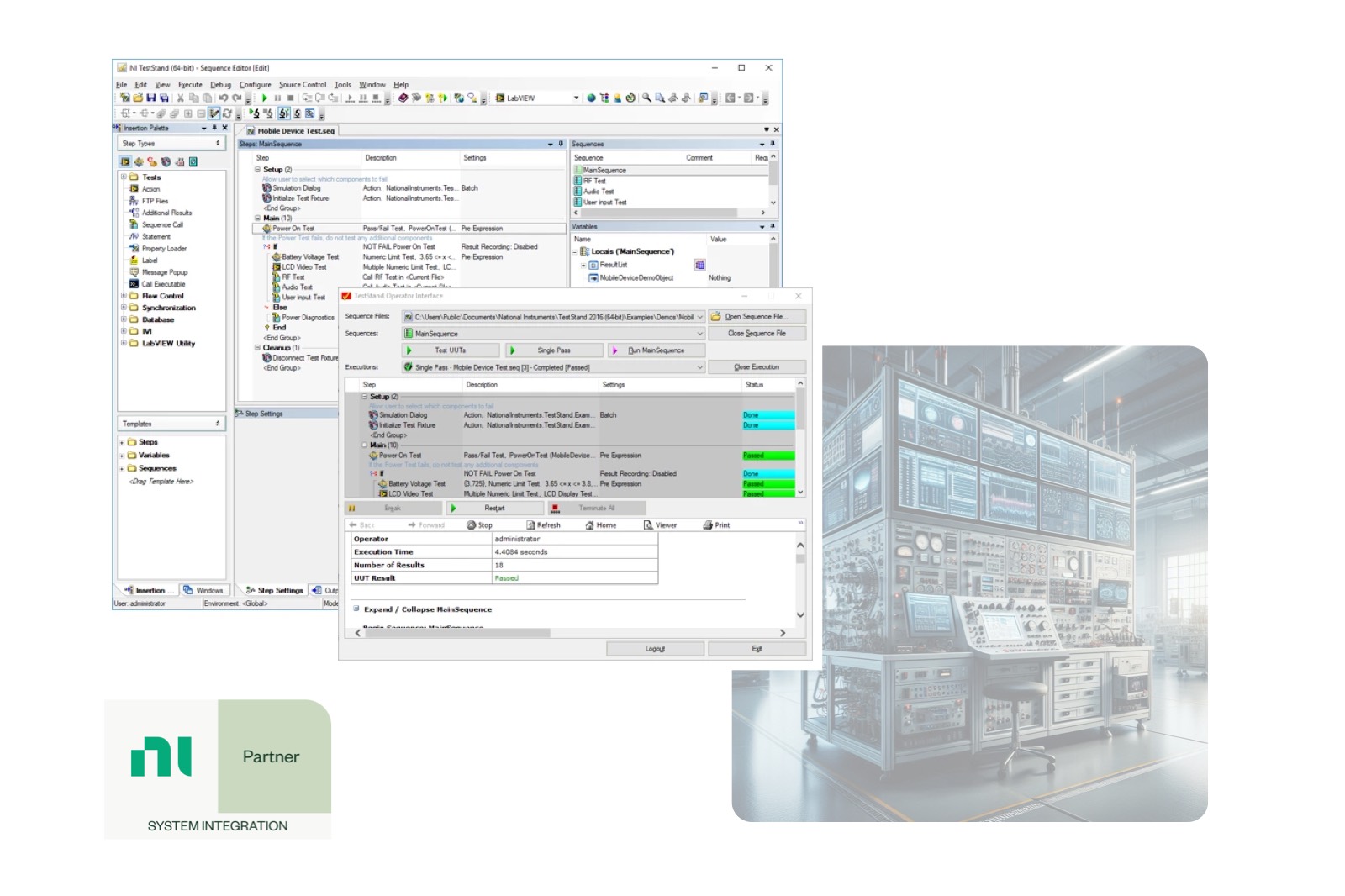
Task: Click the Logout button
Action: click(655, 649)
